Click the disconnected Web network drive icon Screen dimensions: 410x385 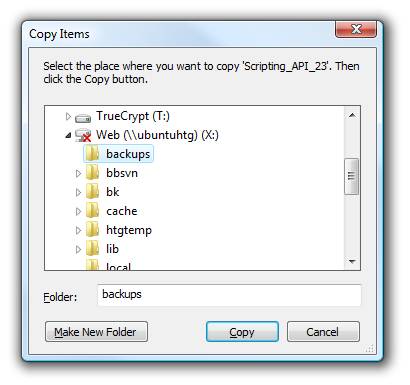(83, 135)
